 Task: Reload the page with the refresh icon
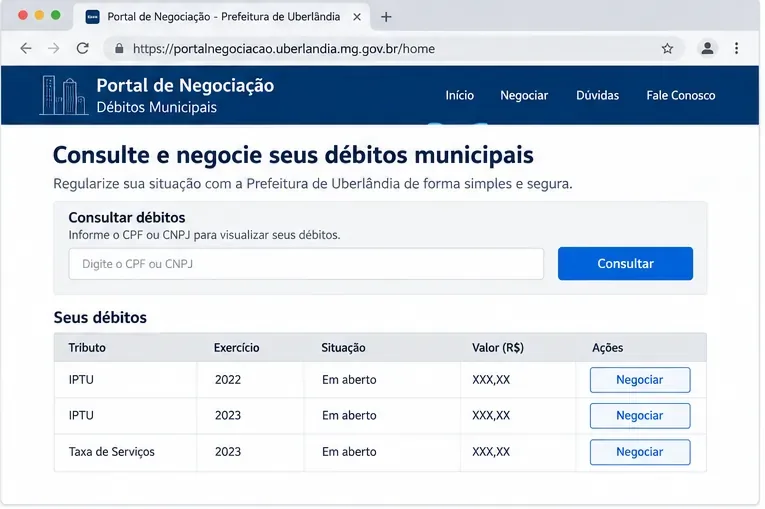82,48
